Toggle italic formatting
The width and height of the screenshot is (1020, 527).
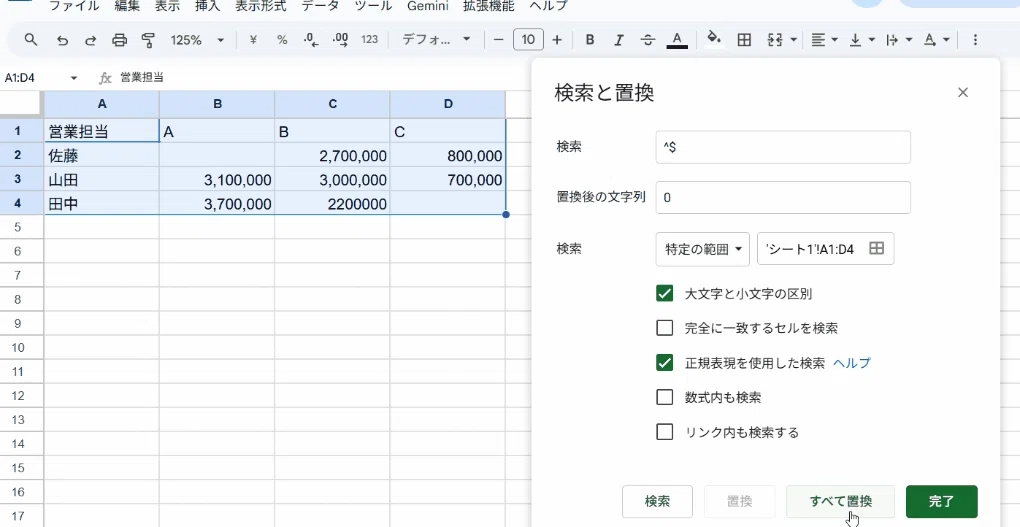(x=619, y=40)
